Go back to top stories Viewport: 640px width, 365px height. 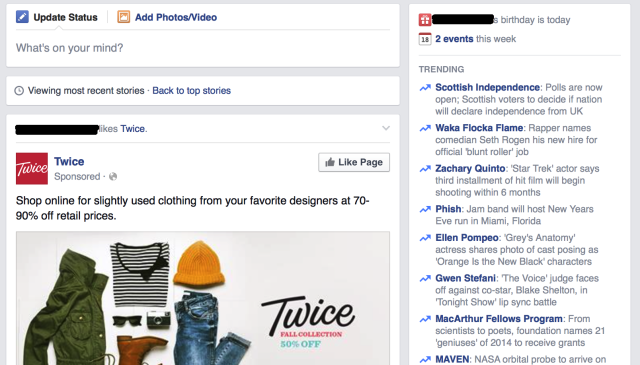(x=191, y=91)
